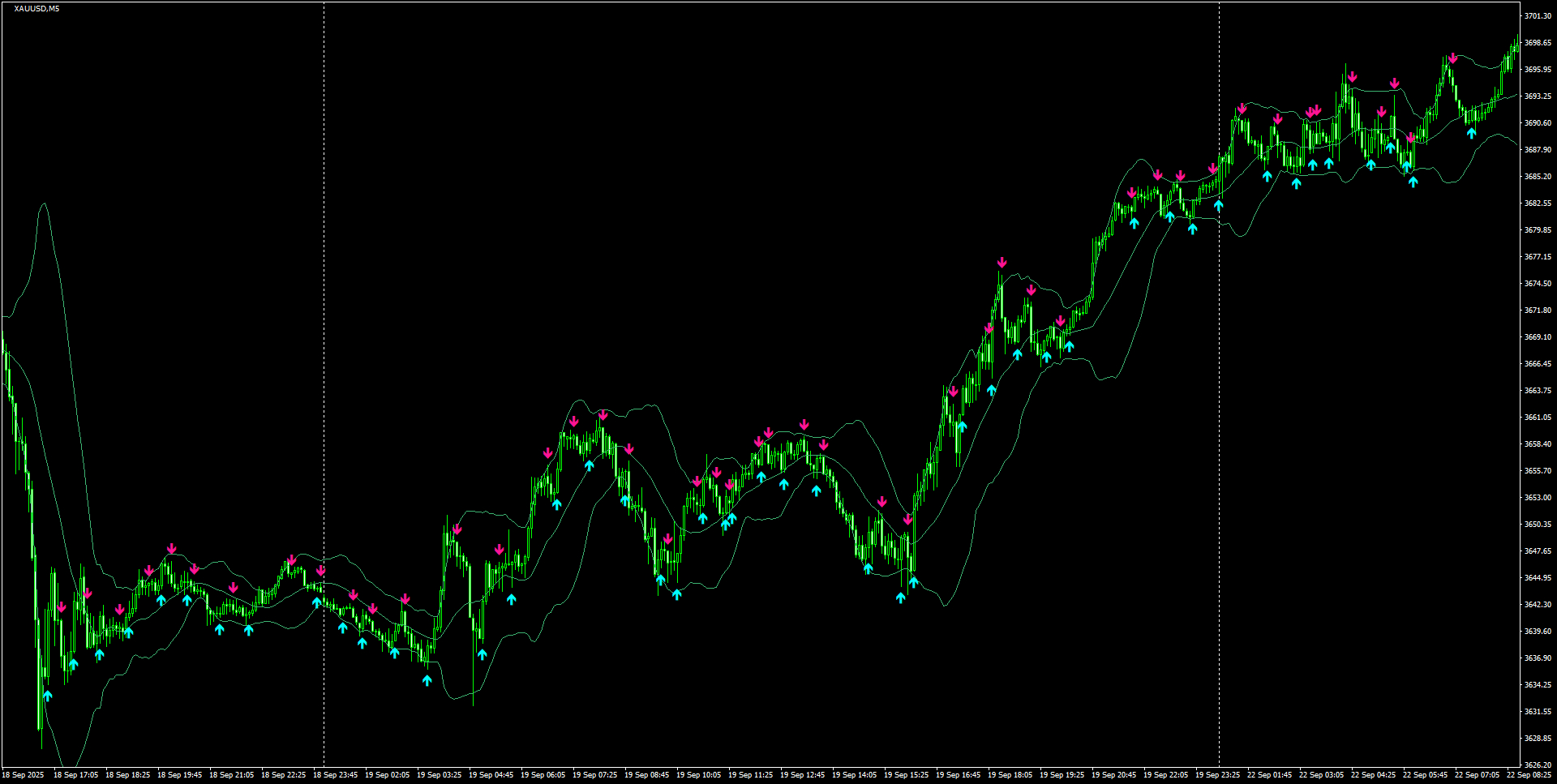The height and width of the screenshot is (784, 1557).
Task: Click the pink sell arrow above the 19 Sep 07:25 peak
Action: tap(602, 416)
